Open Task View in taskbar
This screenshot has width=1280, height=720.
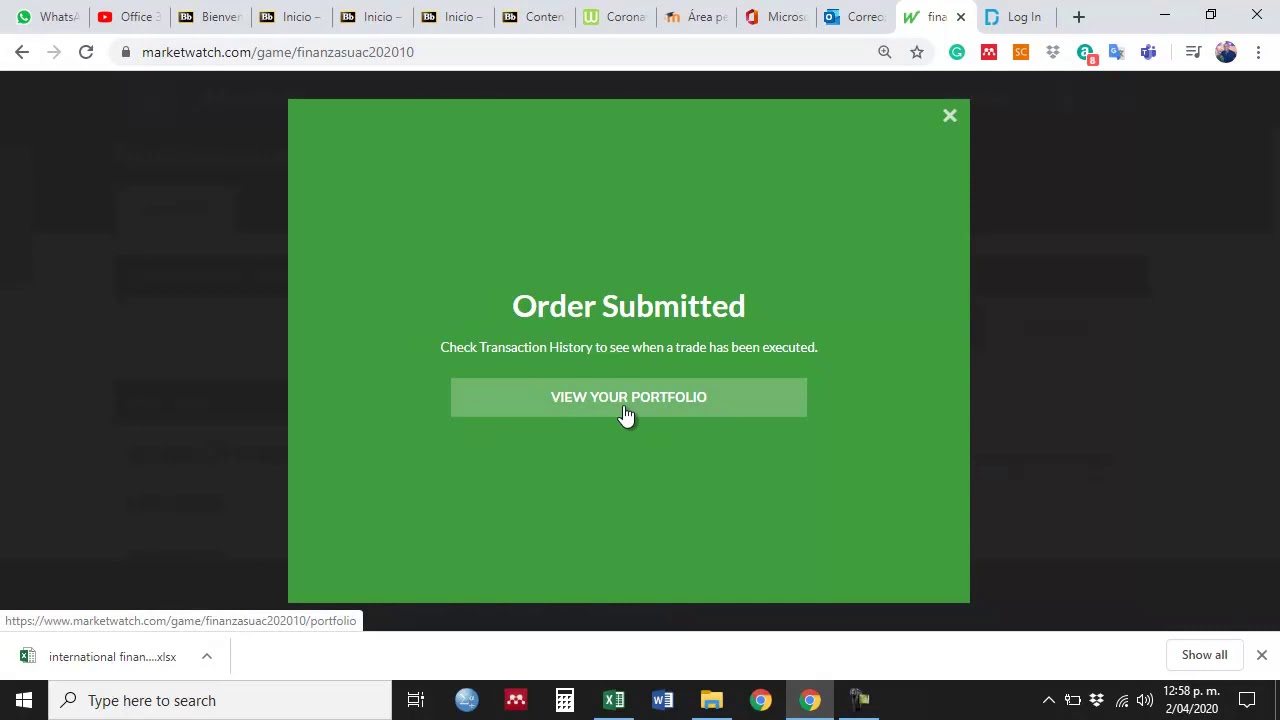pos(416,700)
